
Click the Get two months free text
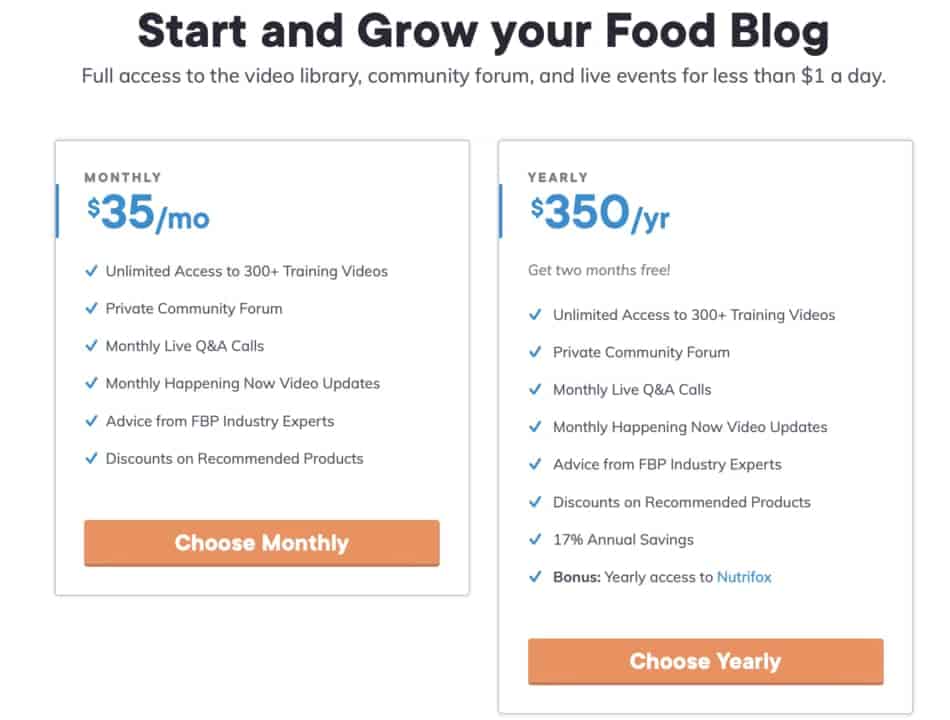coord(599,270)
